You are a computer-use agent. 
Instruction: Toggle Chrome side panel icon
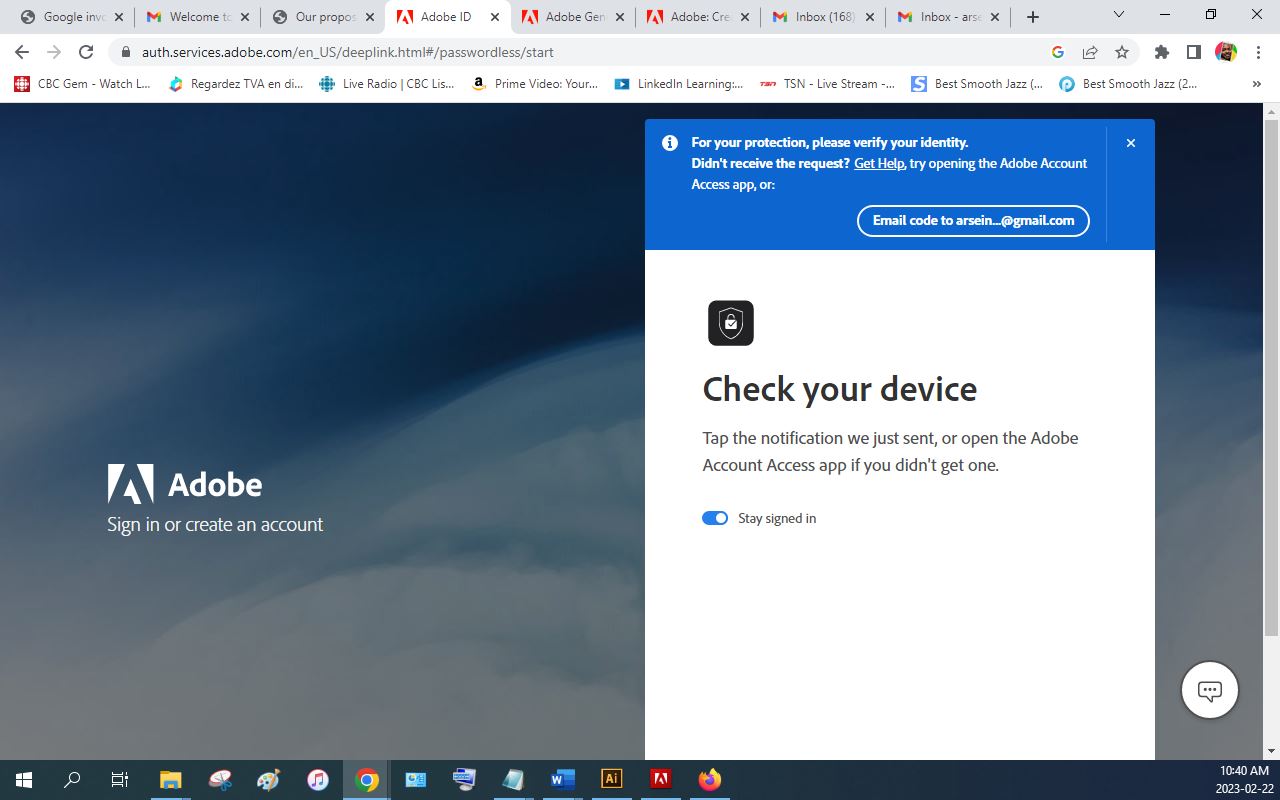click(x=1193, y=52)
